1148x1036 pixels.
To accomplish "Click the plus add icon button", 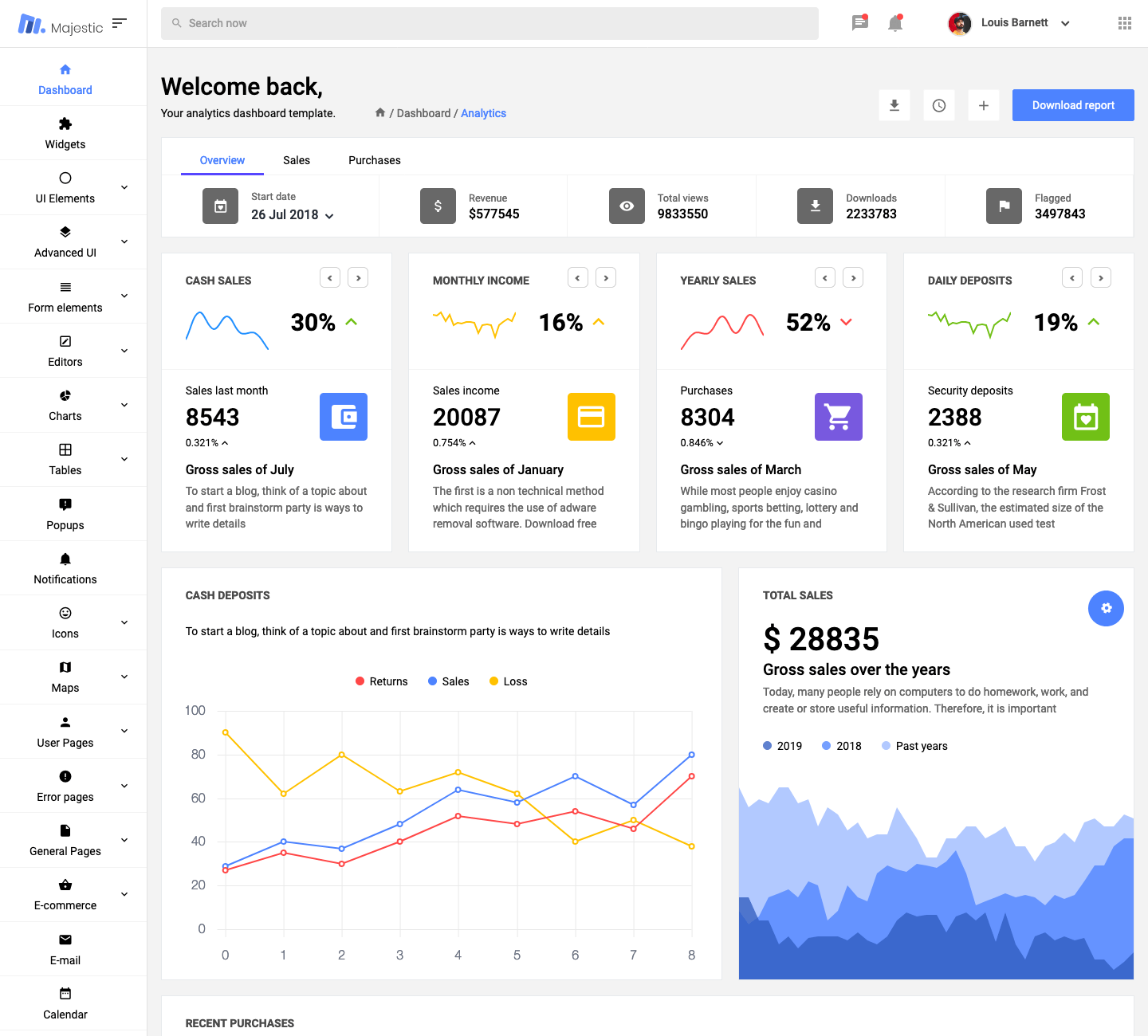I will 984,105.
